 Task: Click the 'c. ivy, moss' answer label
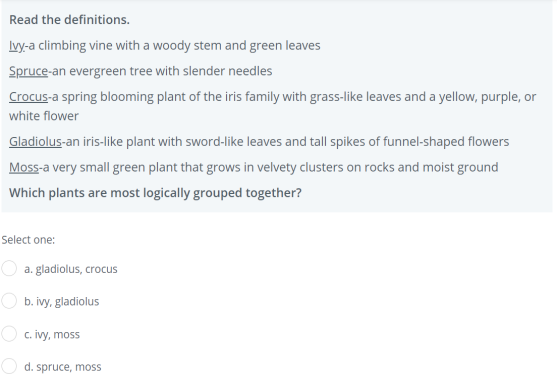(x=52, y=334)
